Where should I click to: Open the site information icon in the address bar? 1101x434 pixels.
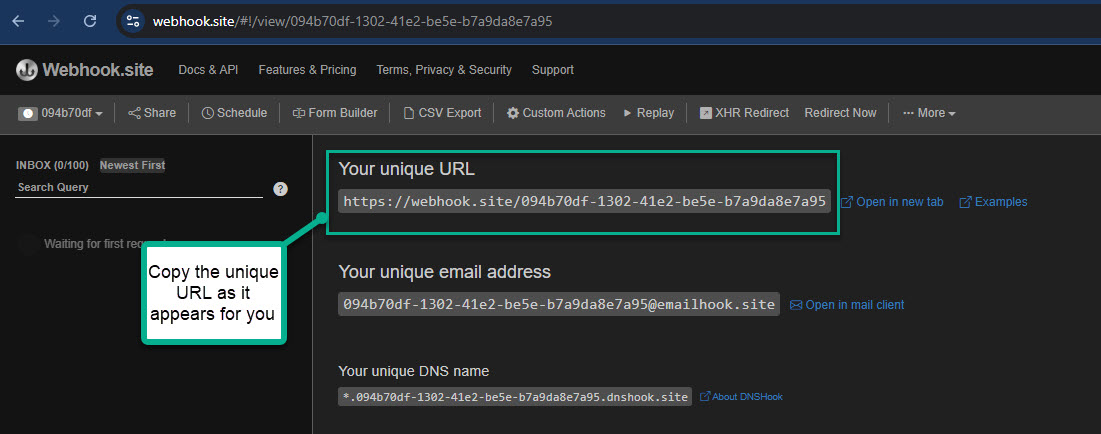133,21
